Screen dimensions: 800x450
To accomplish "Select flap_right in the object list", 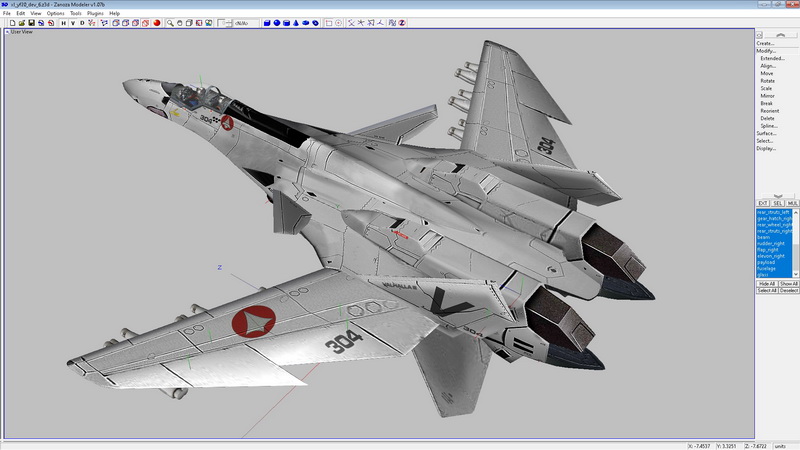I will coord(774,250).
